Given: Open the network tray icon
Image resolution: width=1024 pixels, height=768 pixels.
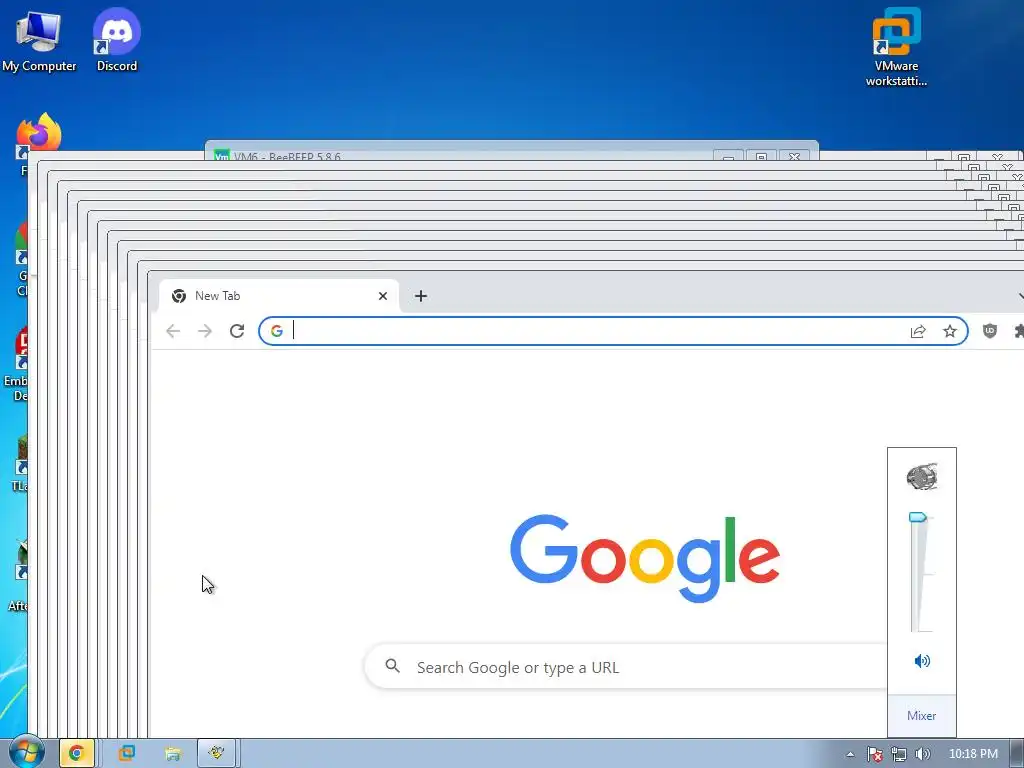Looking at the screenshot, I should pos(899,754).
